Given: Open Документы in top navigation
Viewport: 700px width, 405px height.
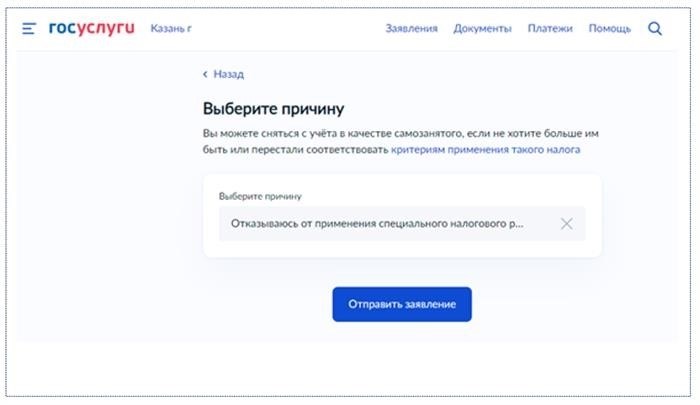Looking at the screenshot, I should tap(483, 29).
